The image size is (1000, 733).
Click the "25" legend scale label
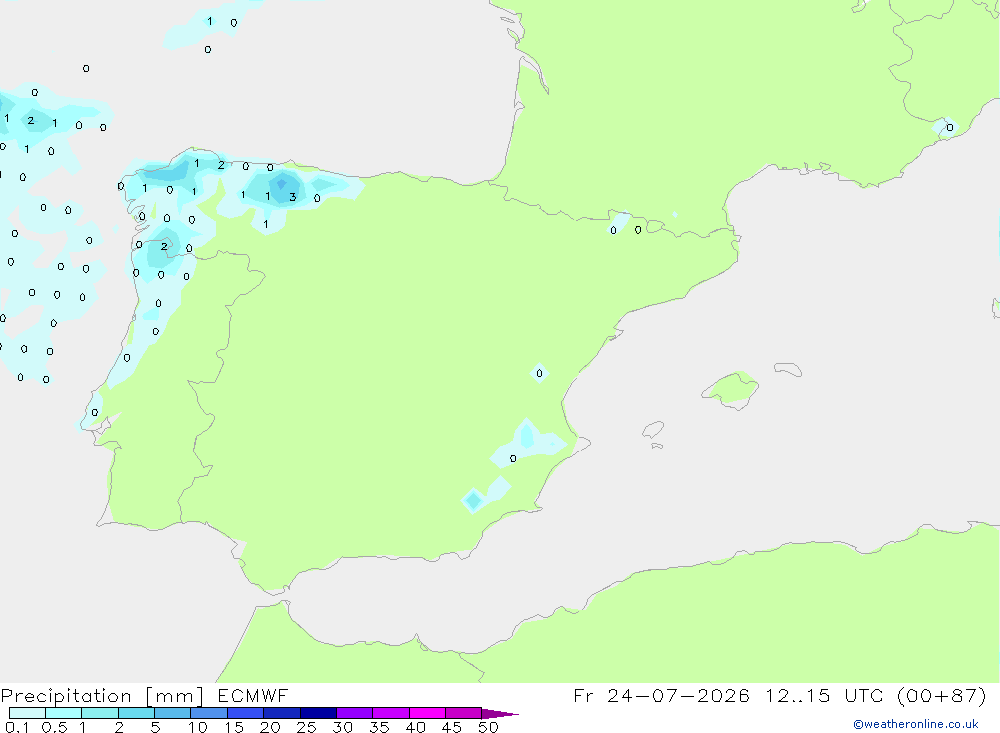(x=307, y=727)
